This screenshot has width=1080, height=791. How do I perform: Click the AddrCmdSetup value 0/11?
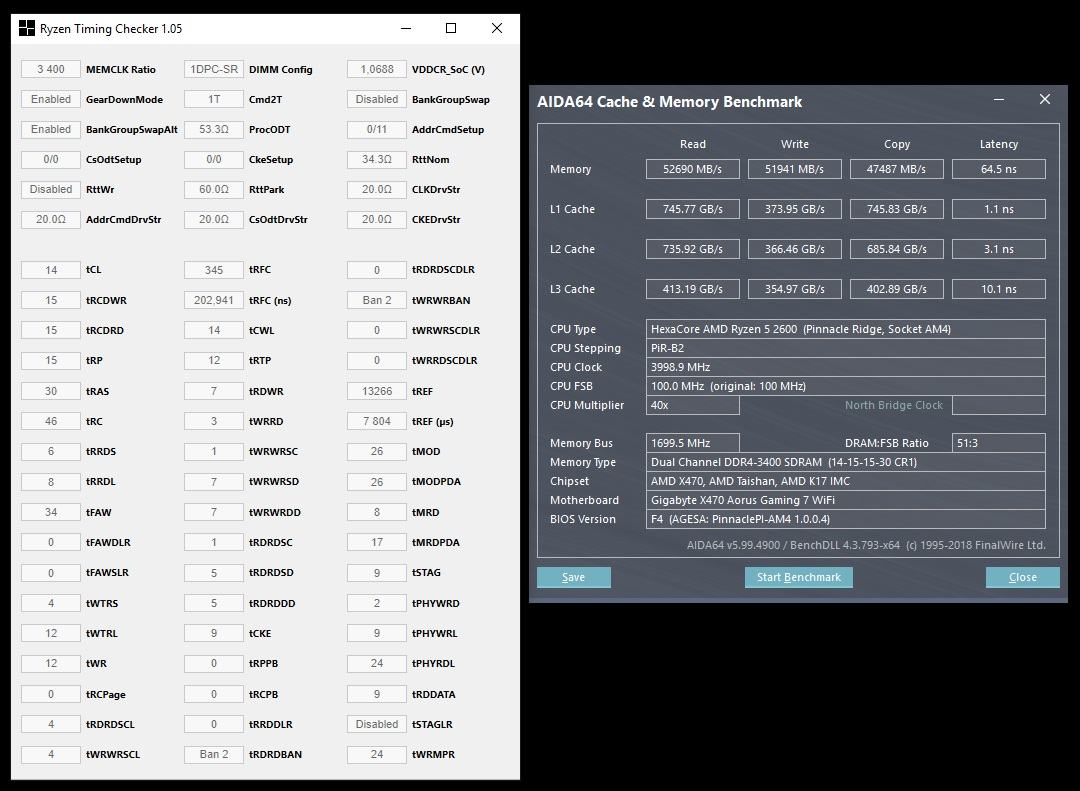[x=377, y=129]
